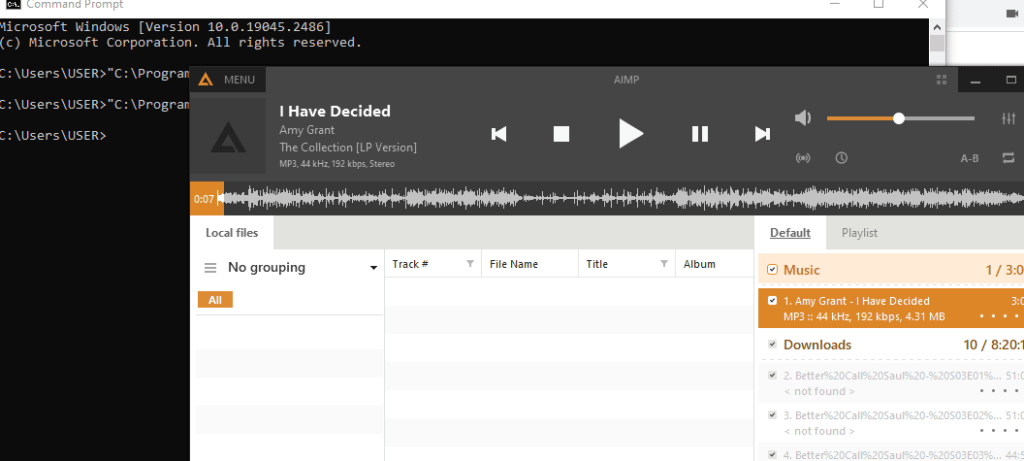Minimize the AIMP window

(976, 80)
